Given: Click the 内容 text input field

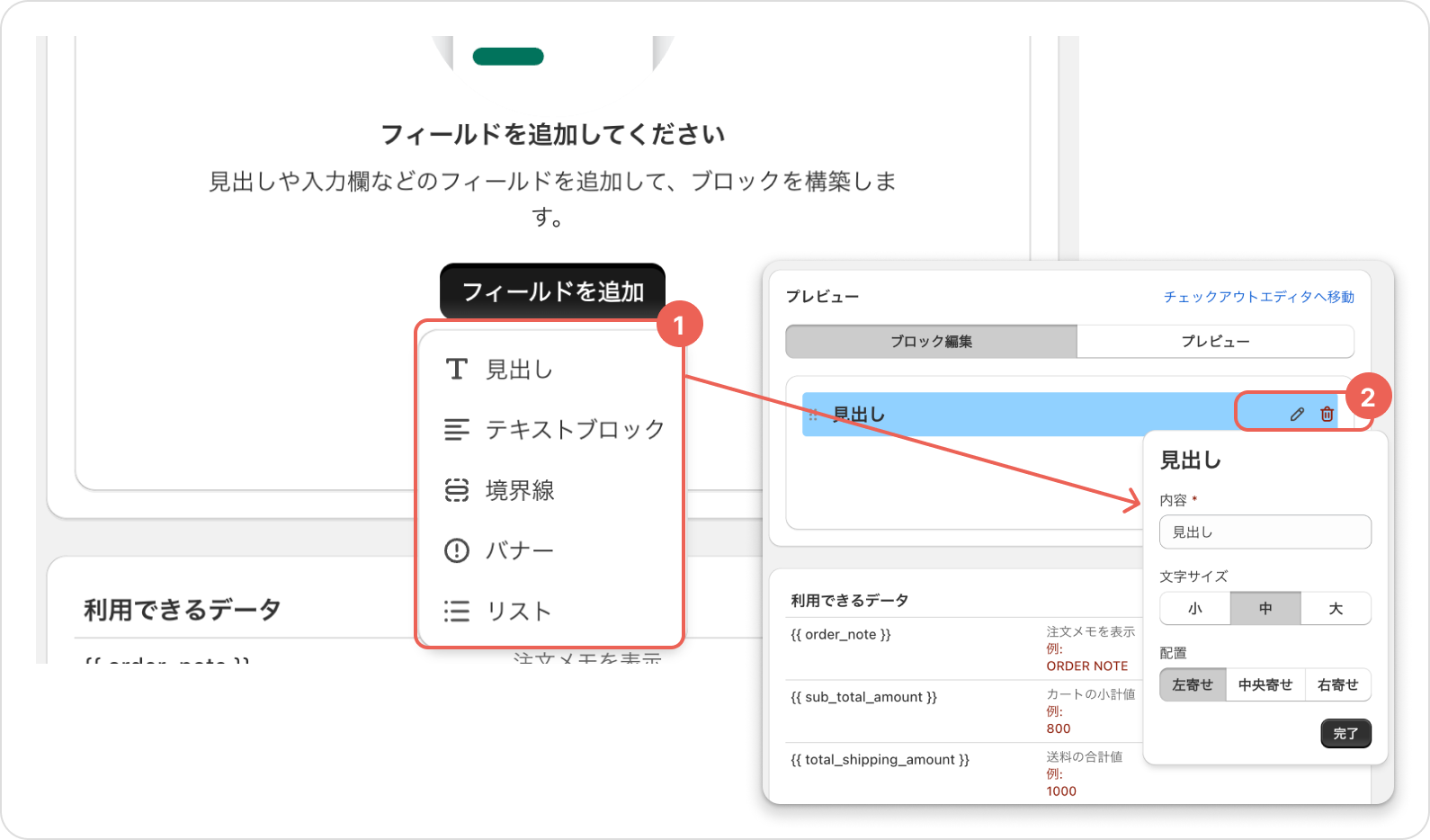Looking at the screenshot, I should [x=1265, y=532].
